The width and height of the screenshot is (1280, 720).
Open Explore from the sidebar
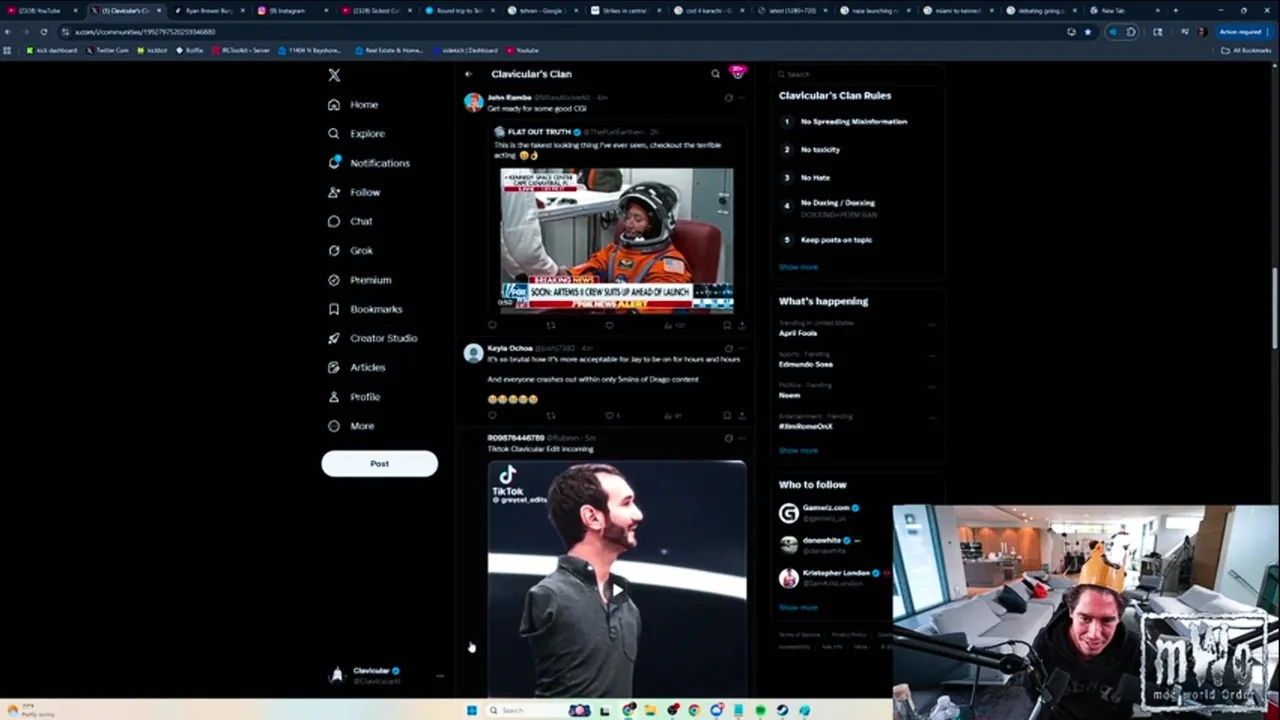pos(356,133)
